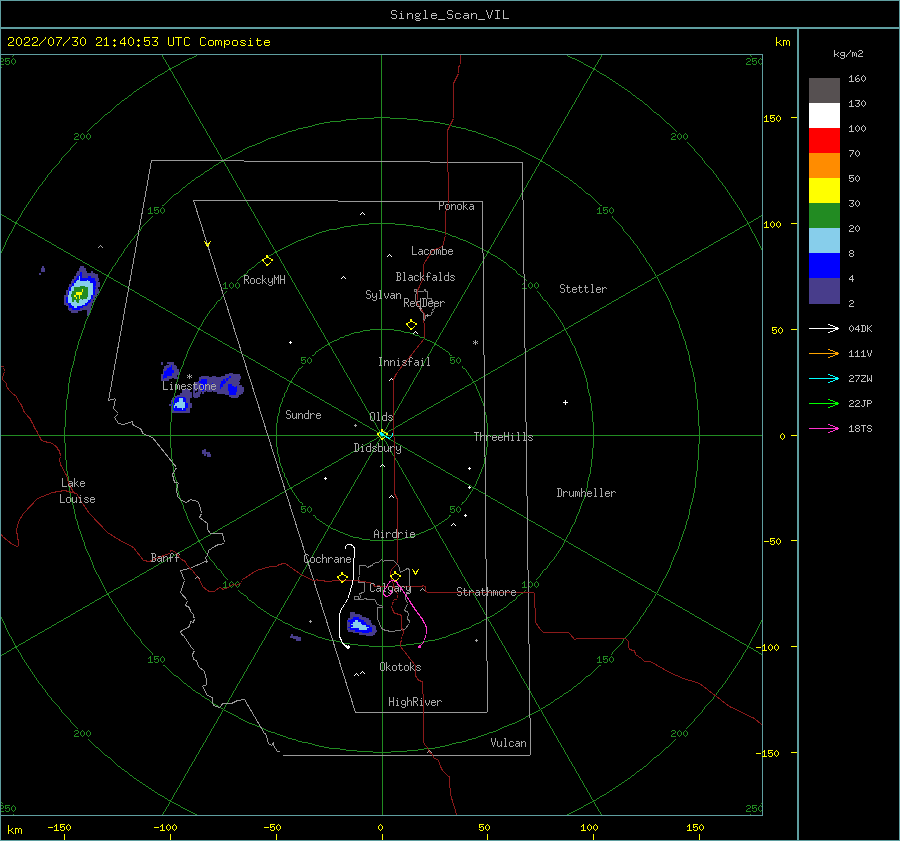
Task: Click the red 70-100 legend swatch
Action: tap(824, 141)
